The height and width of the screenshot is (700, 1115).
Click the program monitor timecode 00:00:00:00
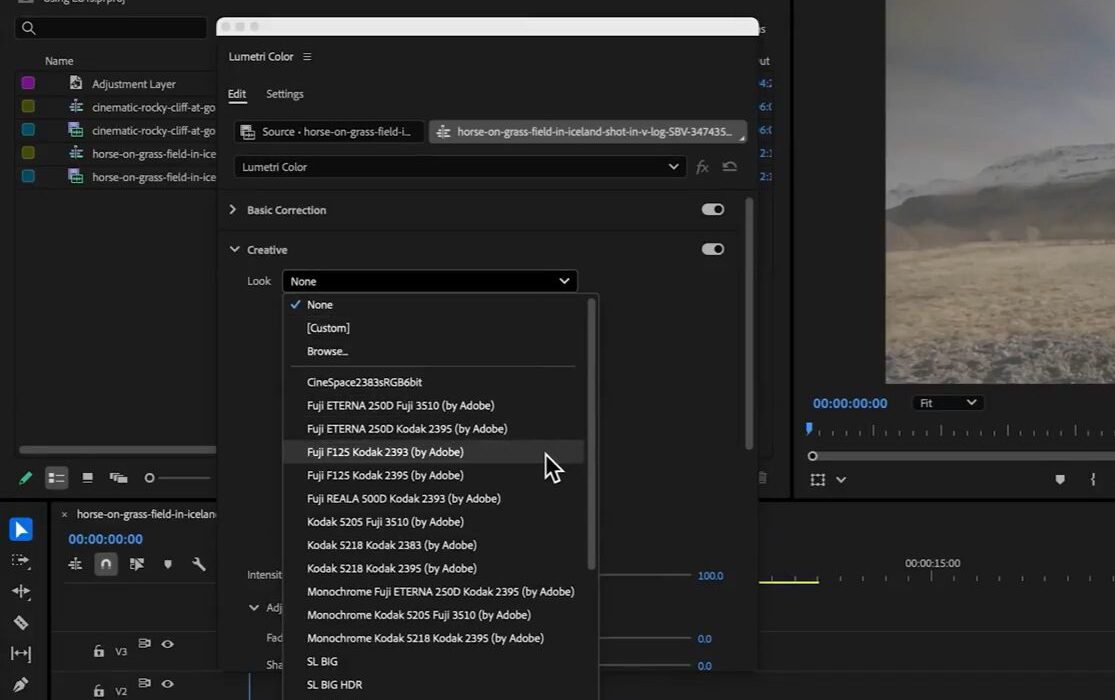(850, 403)
